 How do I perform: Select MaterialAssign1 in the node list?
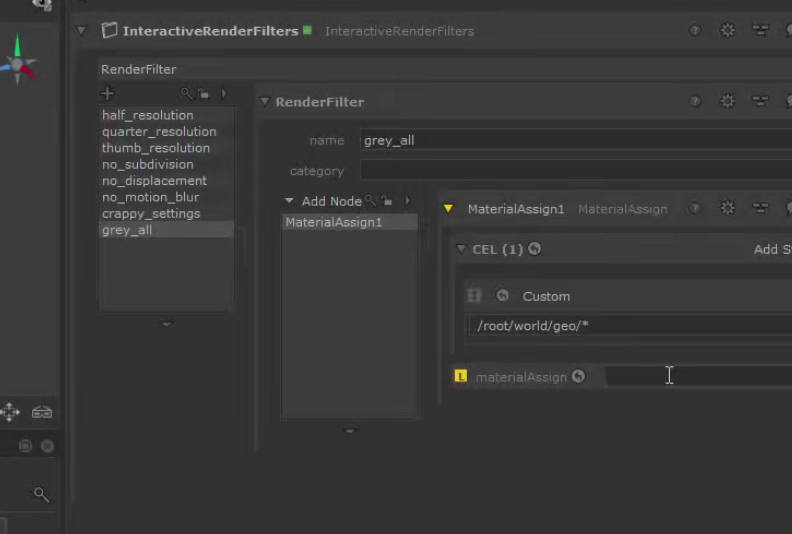coord(334,222)
